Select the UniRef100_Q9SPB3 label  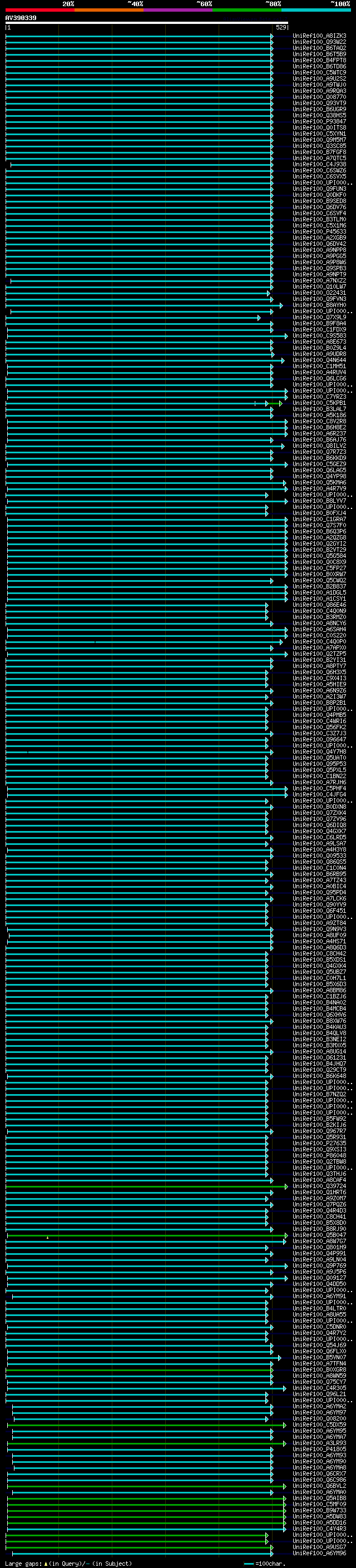pyautogui.click(x=319, y=269)
